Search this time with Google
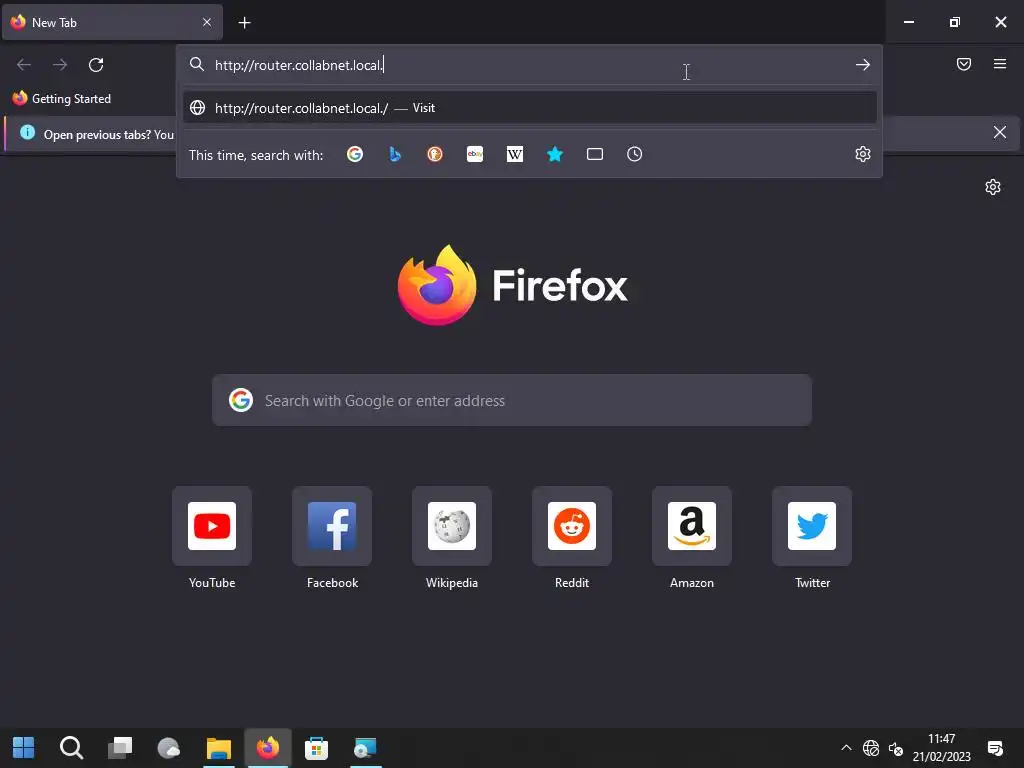 pos(355,154)
